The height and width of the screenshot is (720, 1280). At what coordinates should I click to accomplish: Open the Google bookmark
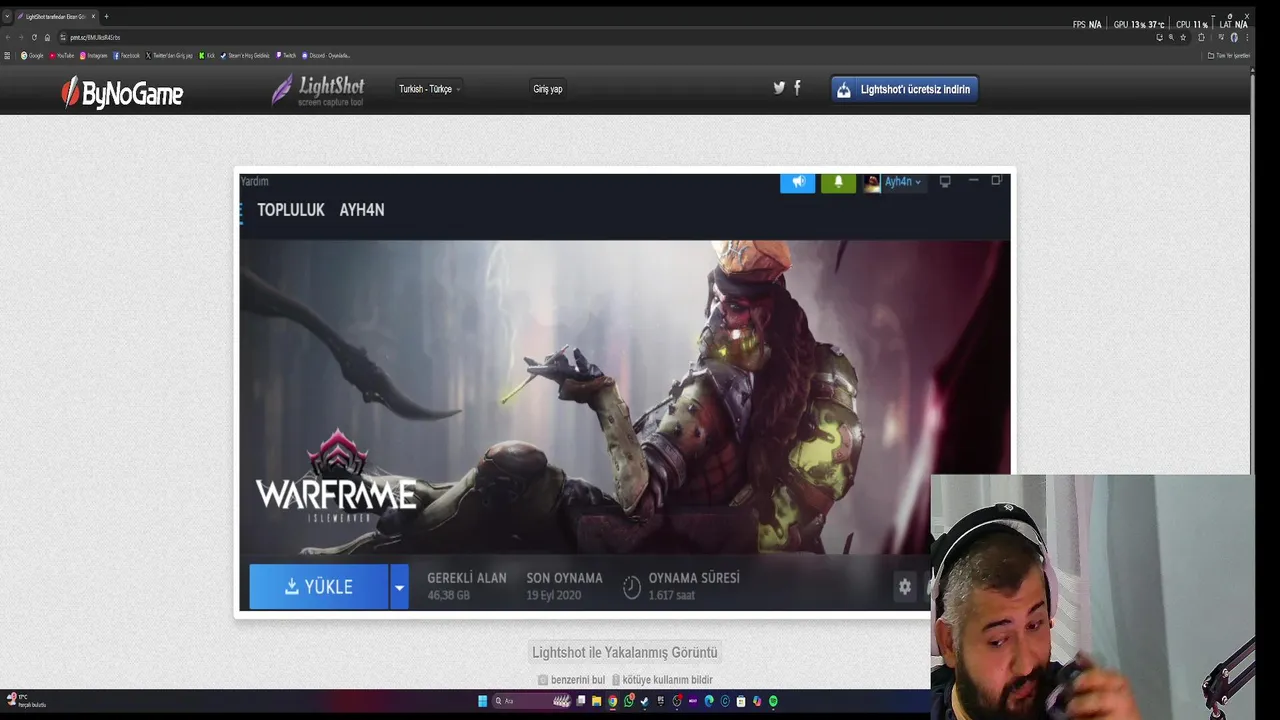32,55
